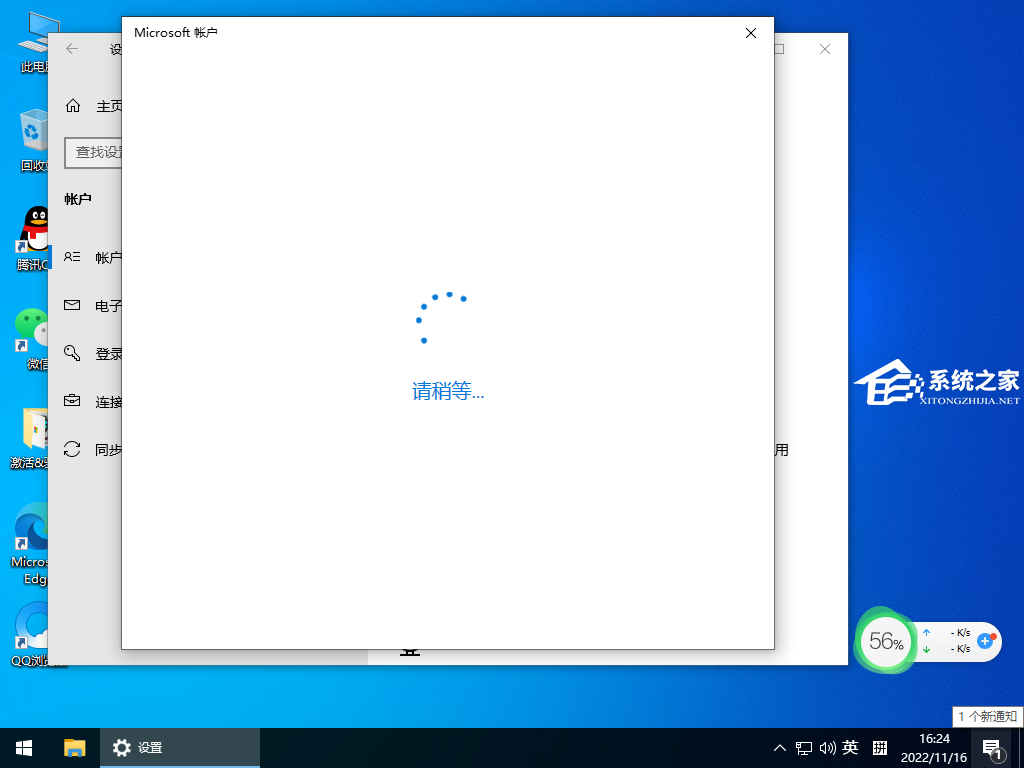This screenshot has width=1024, height=768.
Task: Toggle the 拼 IME mode indicator
Action: [880, 747]
